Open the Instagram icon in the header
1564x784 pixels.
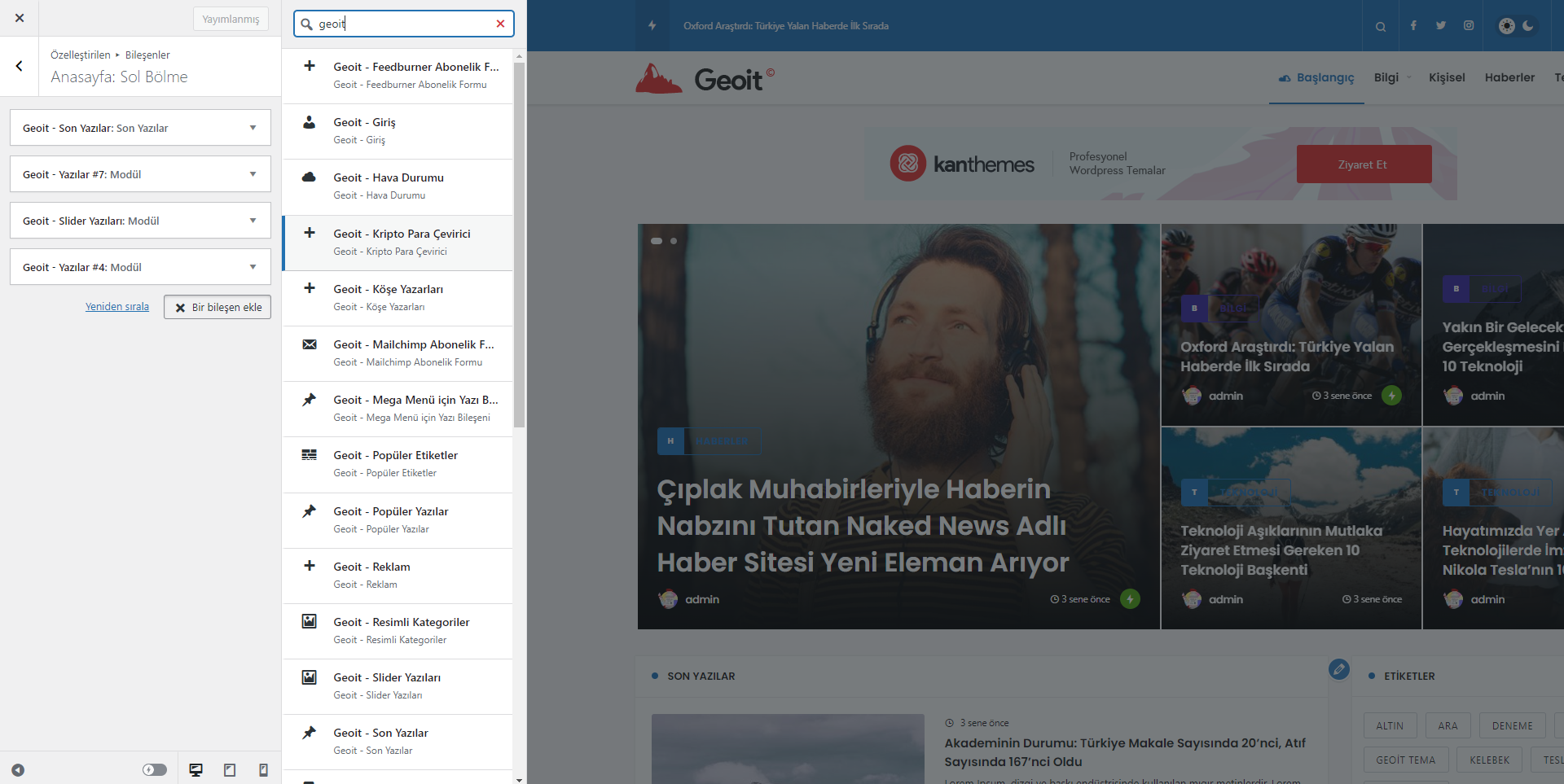[1469, 26]
